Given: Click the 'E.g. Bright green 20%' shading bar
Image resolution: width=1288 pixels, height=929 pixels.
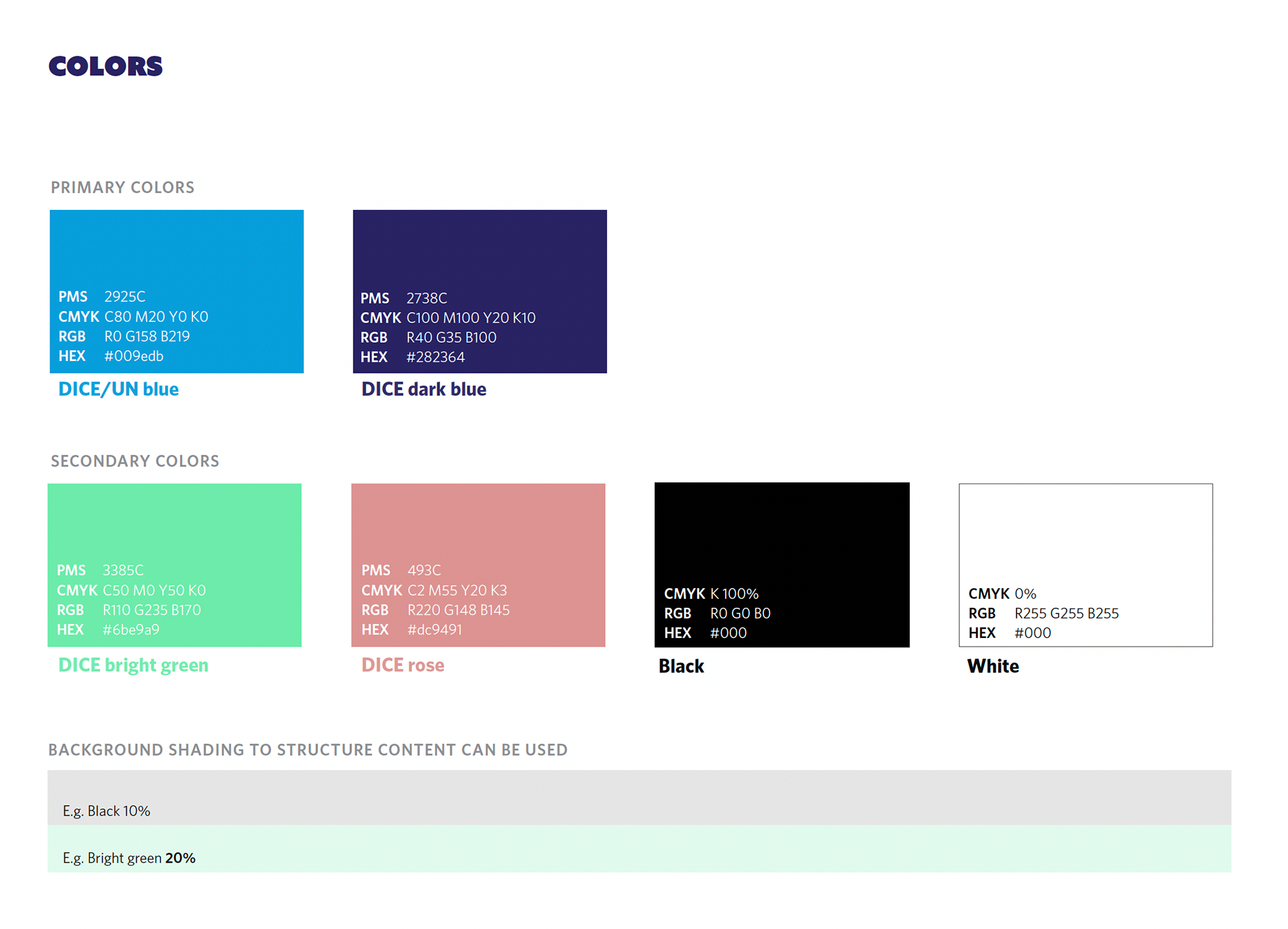Looking at the screenshot, I should point(639,849).
